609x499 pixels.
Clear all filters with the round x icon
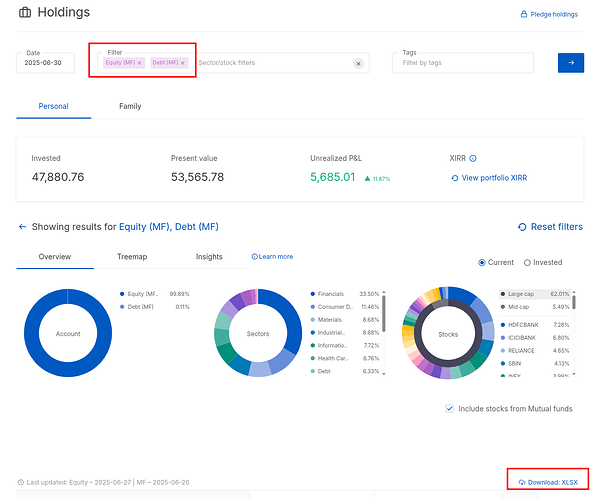coord(358,63)
